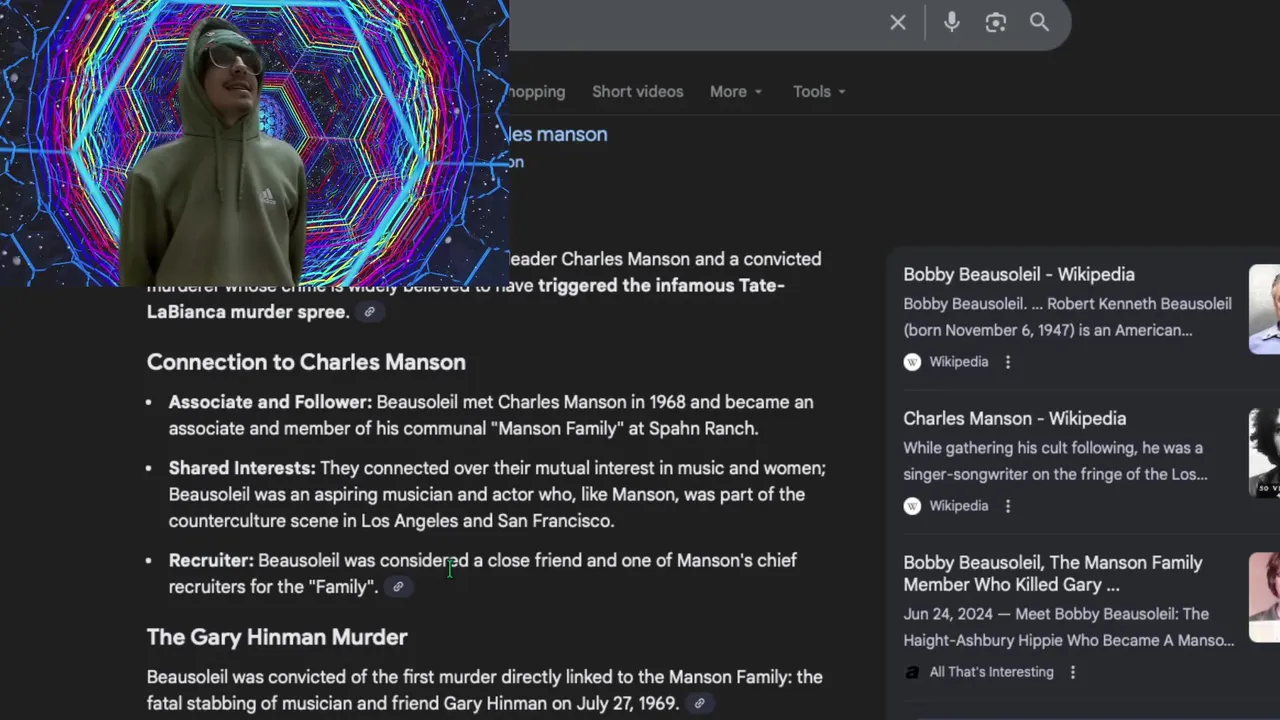Open options menu for Bobby Beausoleil Wikipedia result

[x=1008, y=362]
